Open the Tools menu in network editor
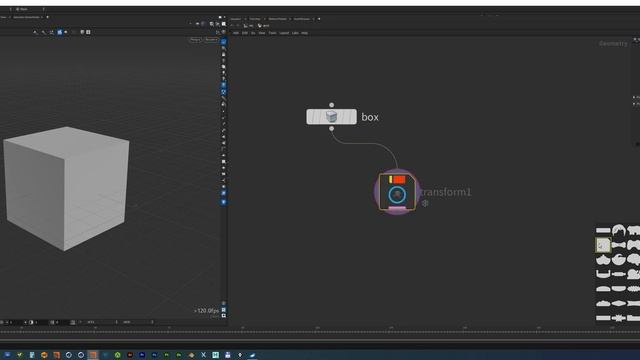Viewport: 640px width, 360px height. coord(272,33)
